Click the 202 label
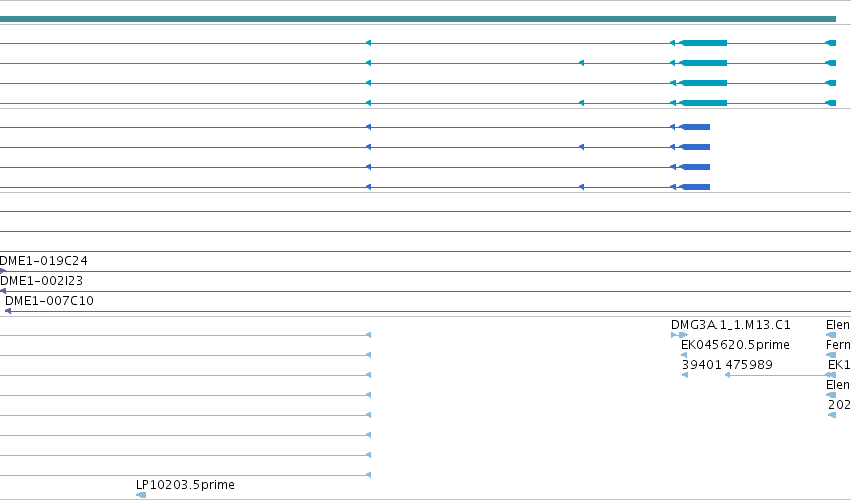Viewport: 851px width, 500px height. (x=840, y=404)
